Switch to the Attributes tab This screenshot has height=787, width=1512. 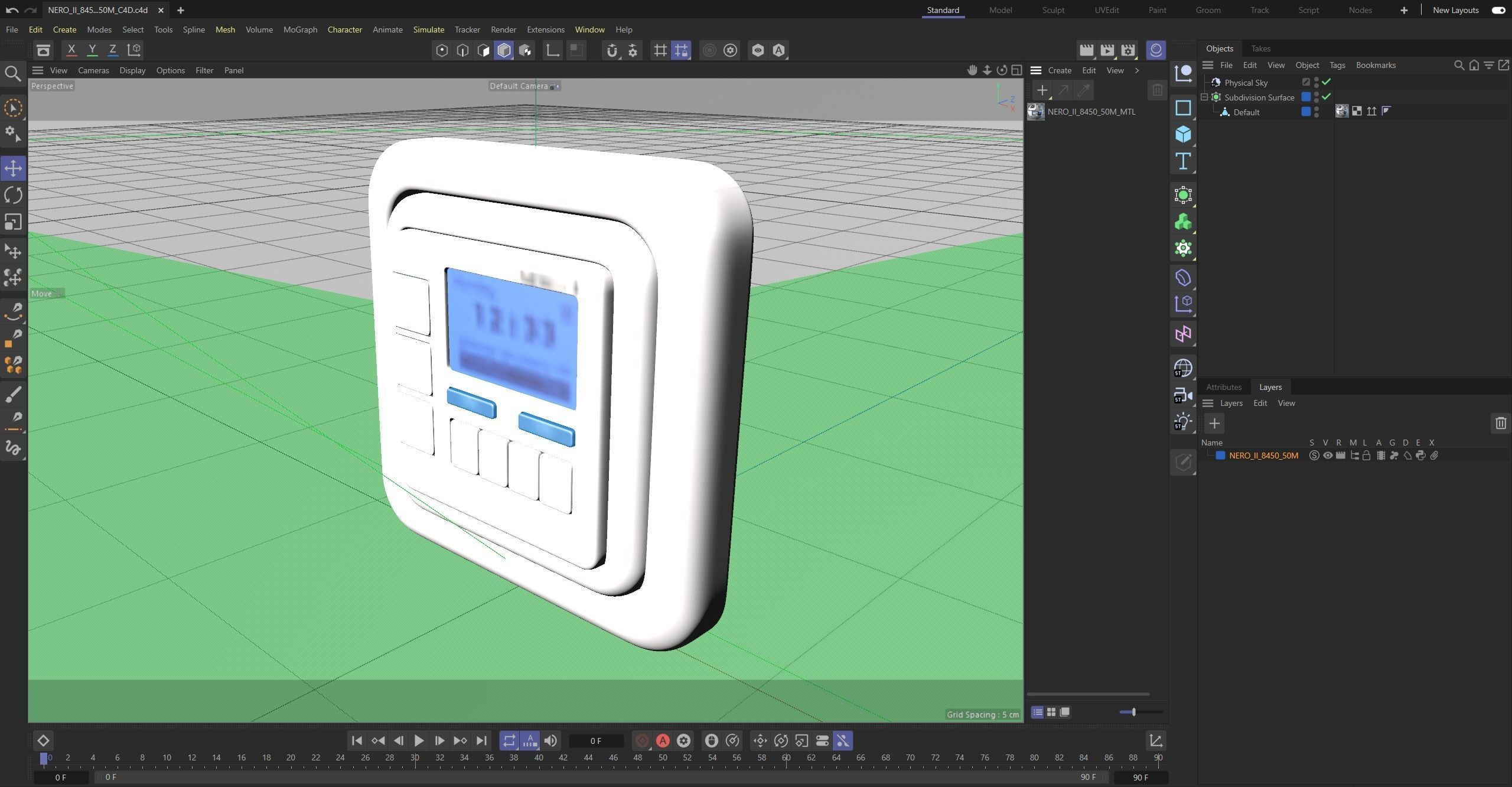click(x=1223, y=387)
